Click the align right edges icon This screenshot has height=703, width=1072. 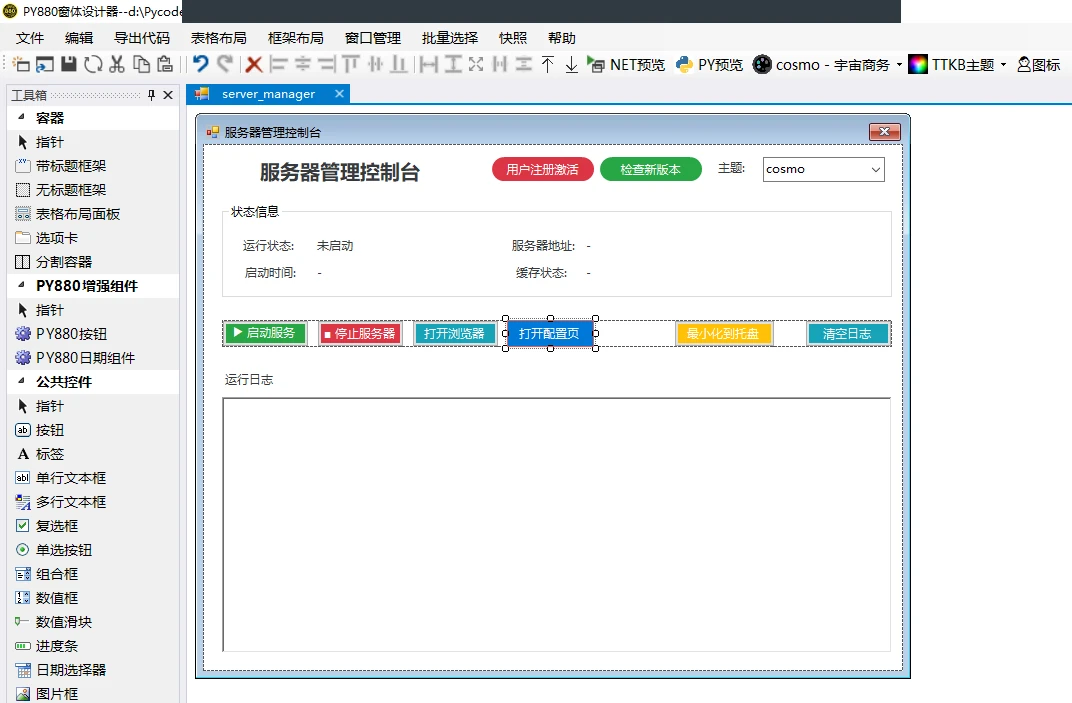[x=326, y=64]
